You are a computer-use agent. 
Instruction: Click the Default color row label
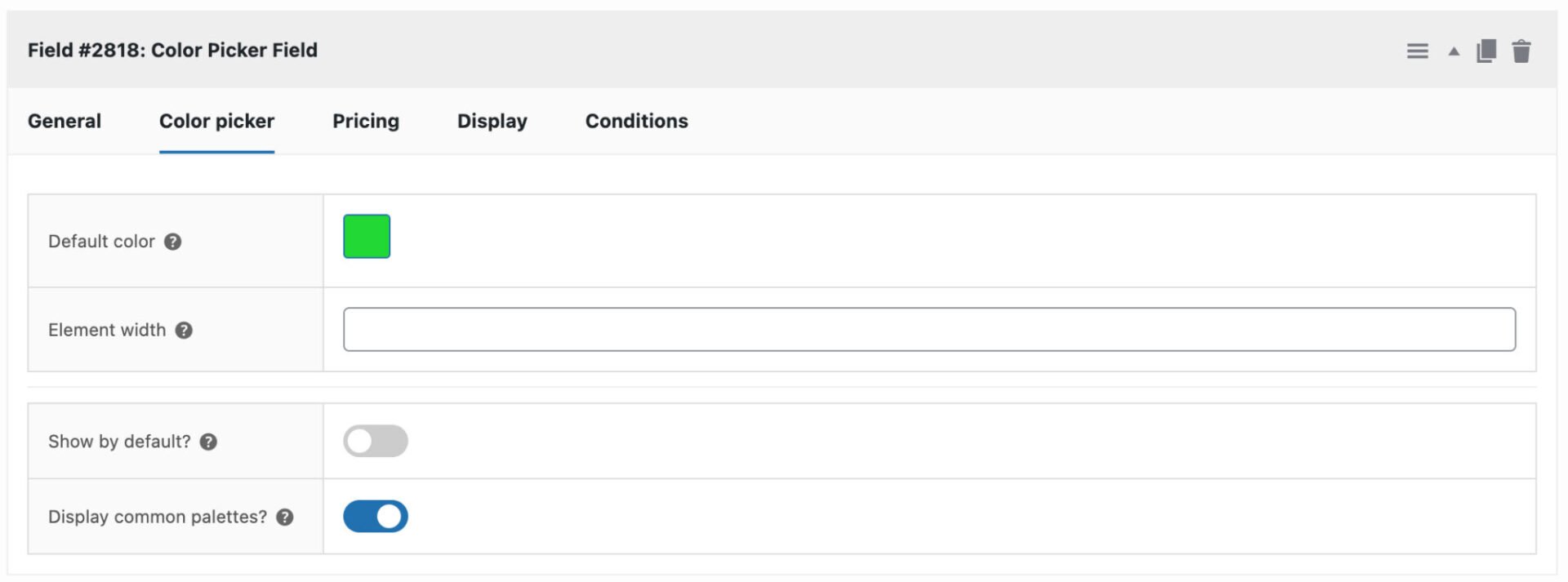pos(101,242)
